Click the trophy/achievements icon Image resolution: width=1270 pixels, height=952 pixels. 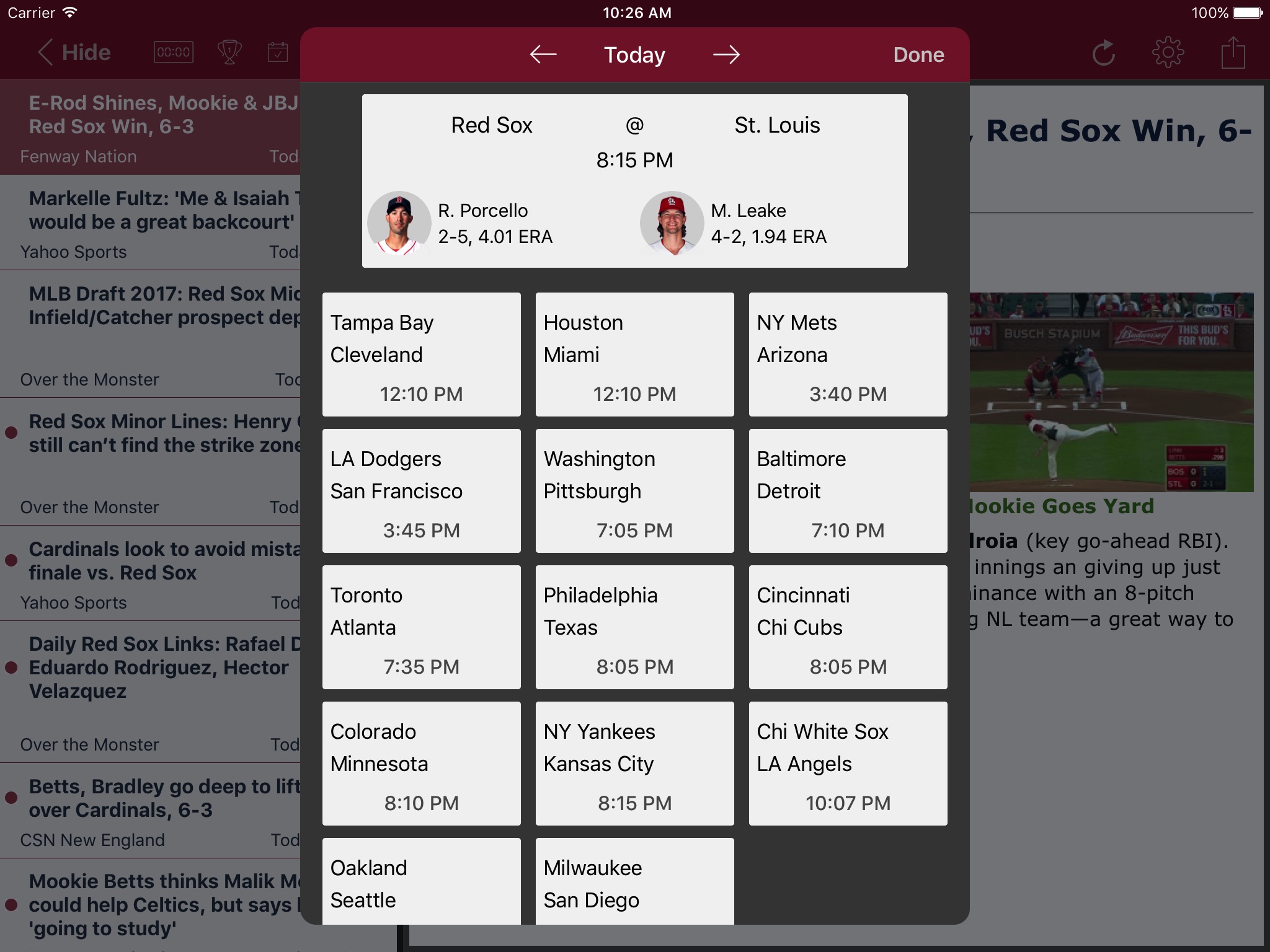[224, 54]
